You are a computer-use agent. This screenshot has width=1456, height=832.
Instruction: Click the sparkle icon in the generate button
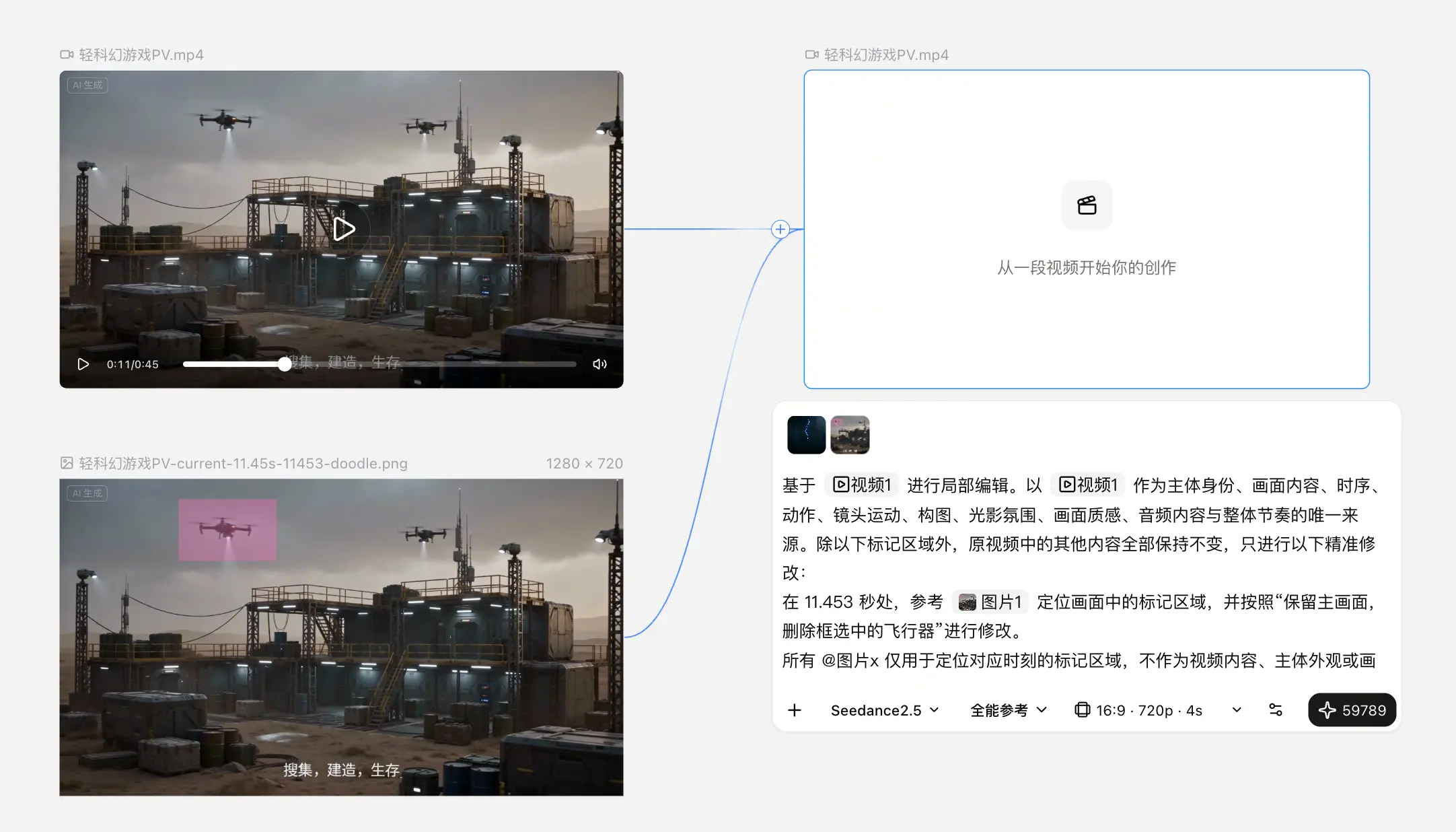coord(1327,710)
